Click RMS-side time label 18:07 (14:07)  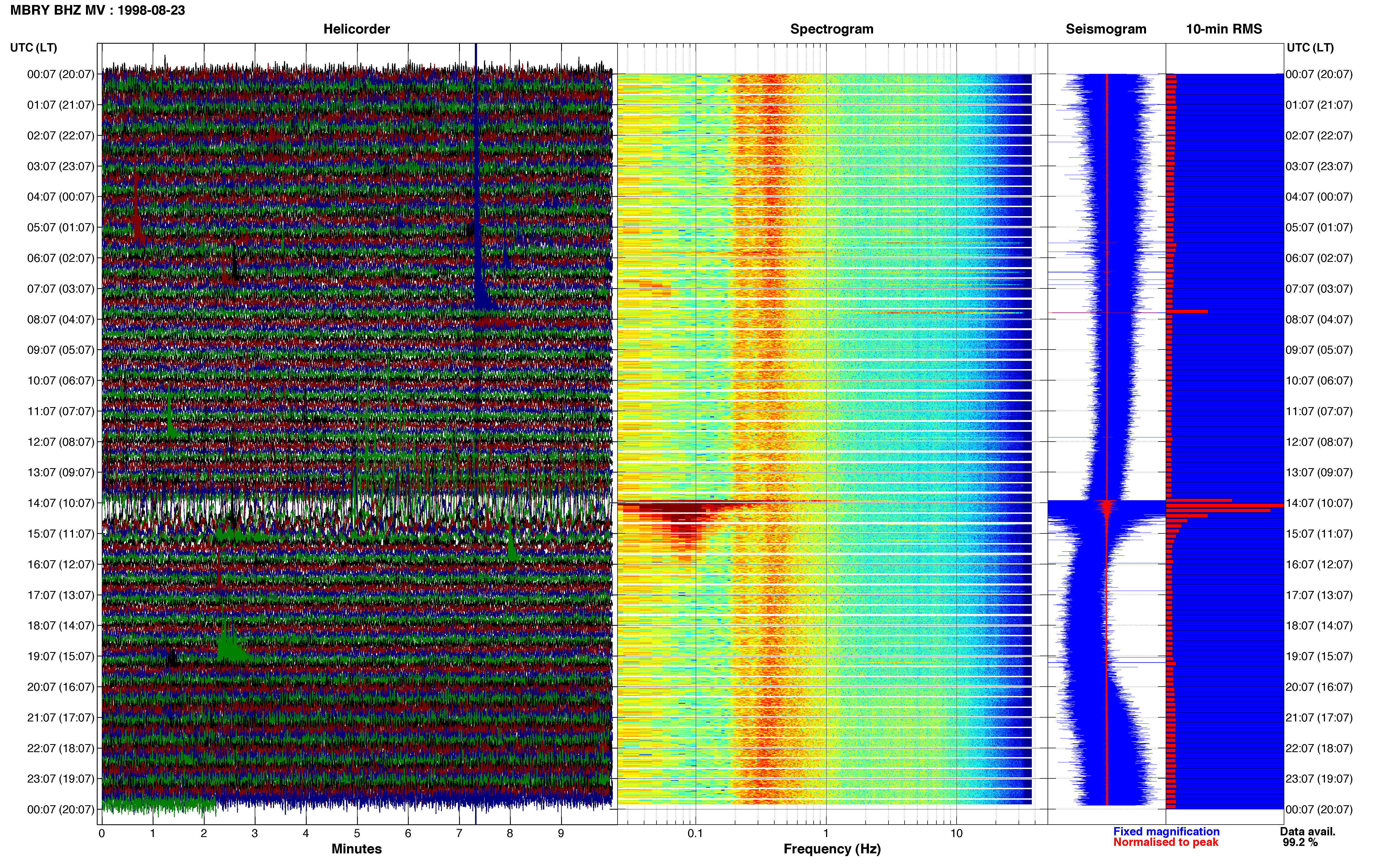click(1319, 626)
